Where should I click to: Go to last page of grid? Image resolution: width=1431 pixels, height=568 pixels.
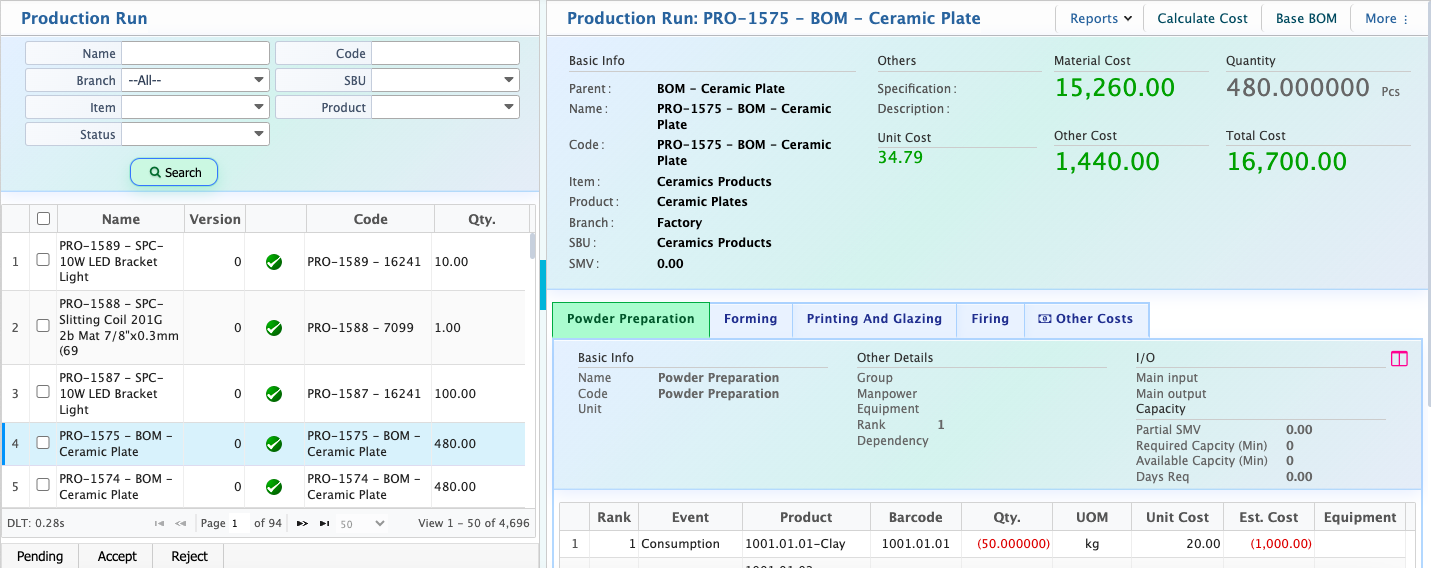(x=324, y=523)
